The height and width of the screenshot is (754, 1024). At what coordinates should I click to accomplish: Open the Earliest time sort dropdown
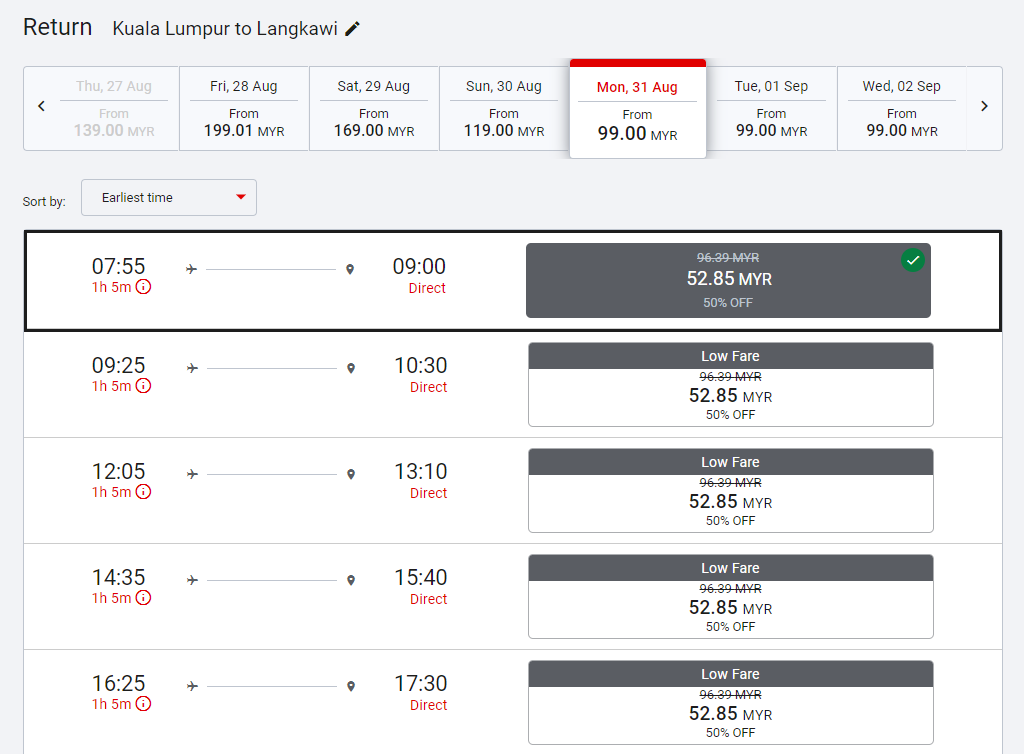pos(168,198)
